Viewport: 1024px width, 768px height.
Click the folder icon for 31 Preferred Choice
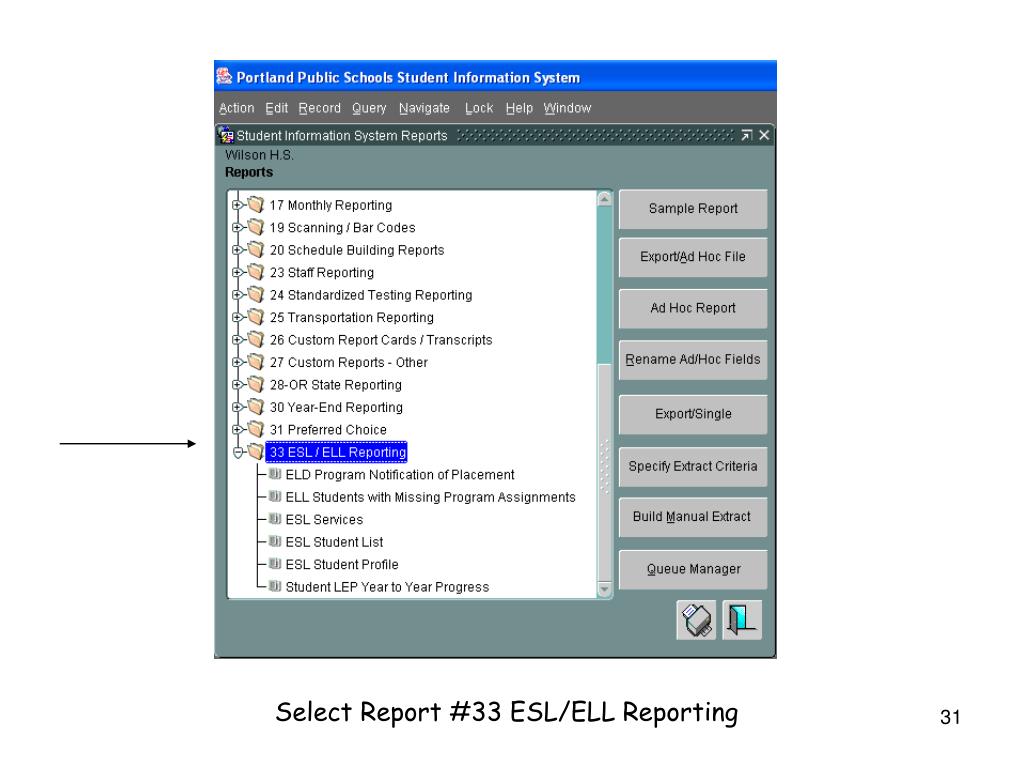coord(255,429)
